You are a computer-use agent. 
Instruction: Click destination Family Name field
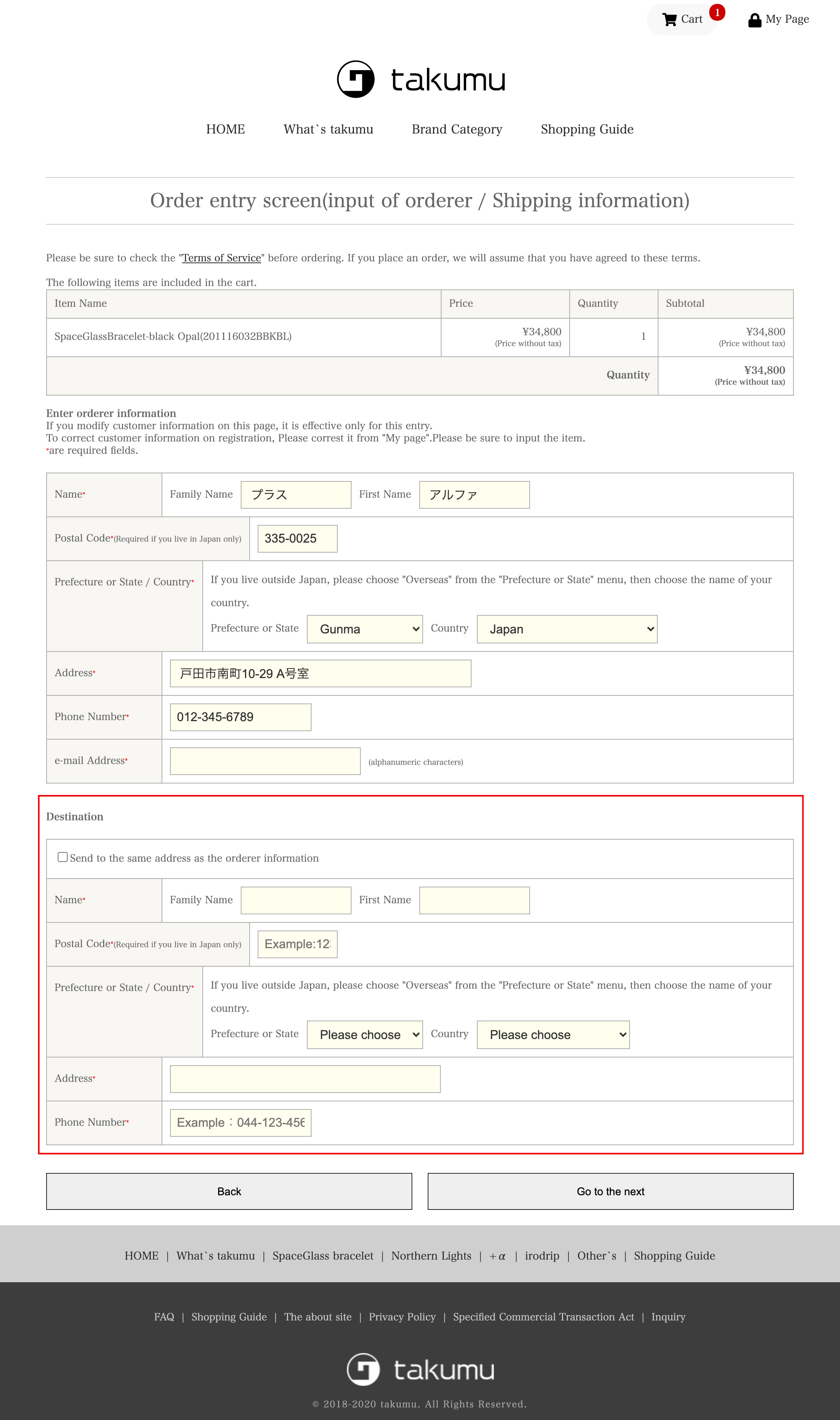pos(295,900)
